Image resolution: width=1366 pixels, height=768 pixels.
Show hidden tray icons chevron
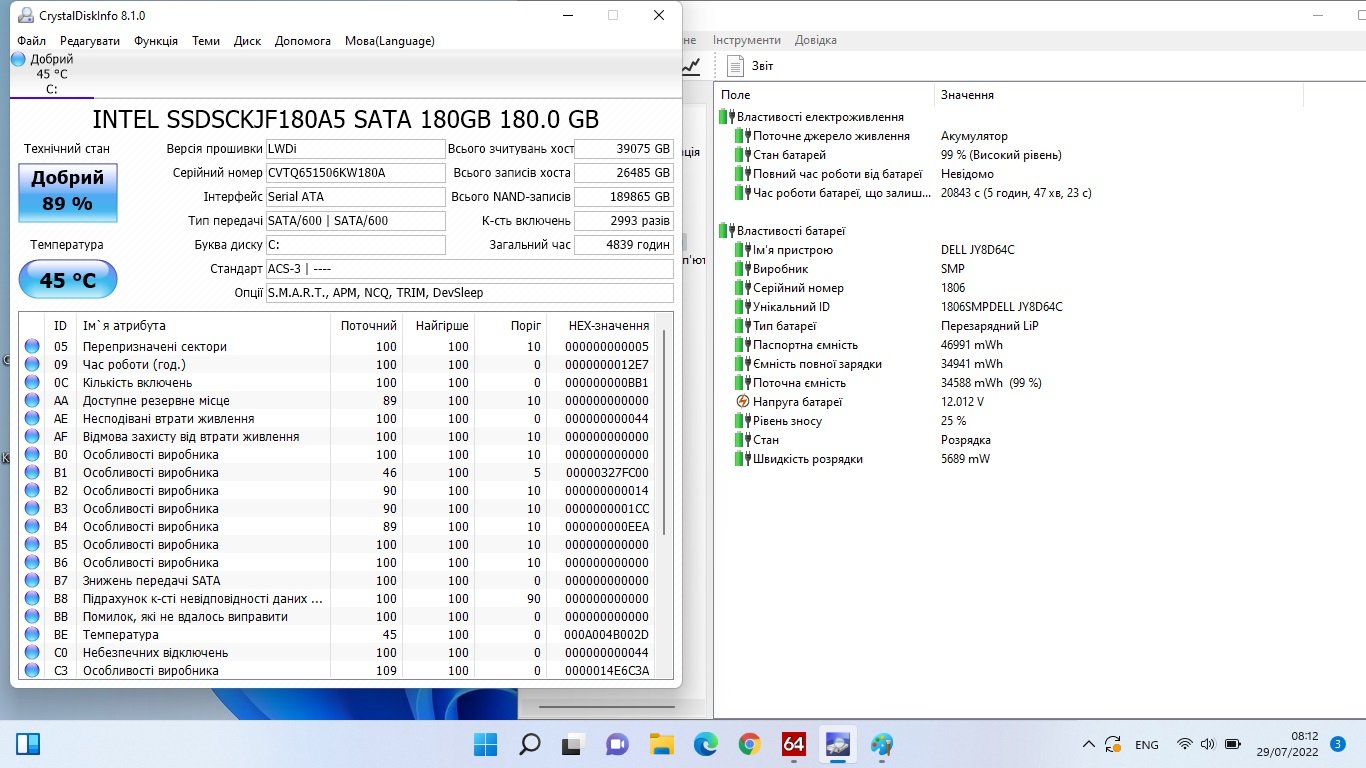point(1089,745)
